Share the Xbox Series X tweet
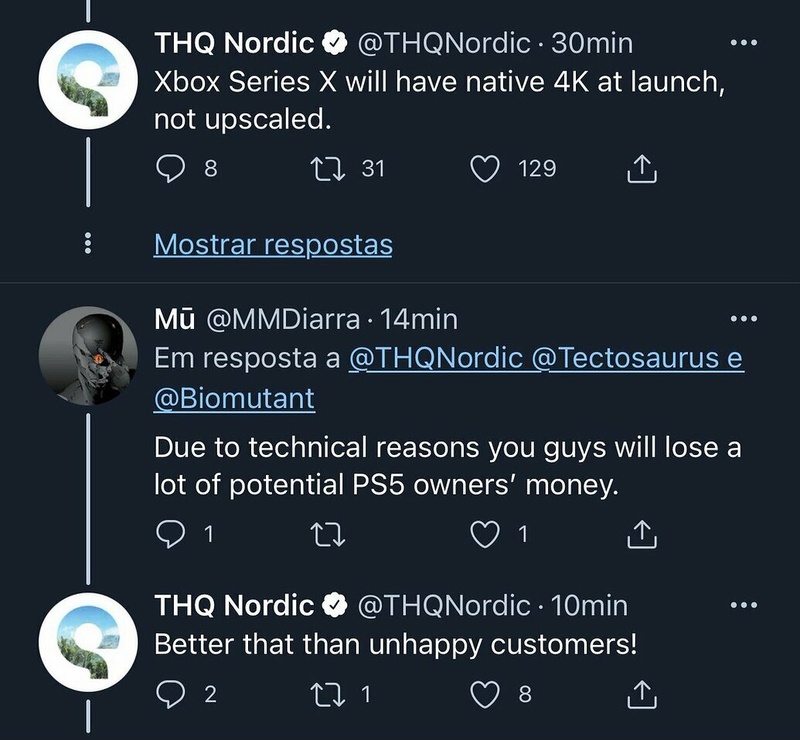 click(641, 169)
